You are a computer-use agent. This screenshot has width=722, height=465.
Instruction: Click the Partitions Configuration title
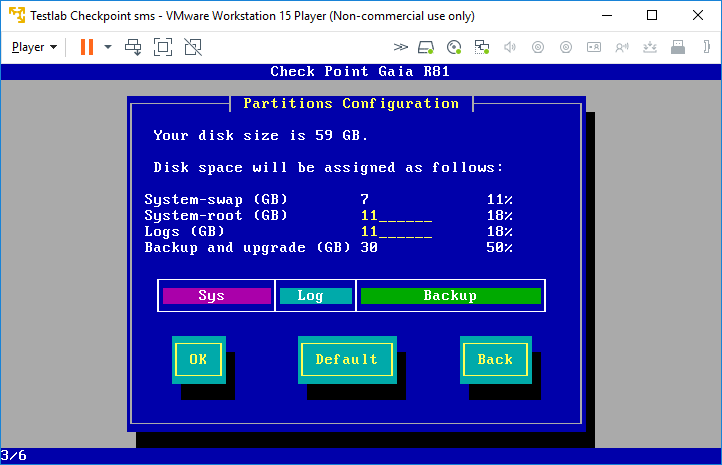click(x=351, y=104)
